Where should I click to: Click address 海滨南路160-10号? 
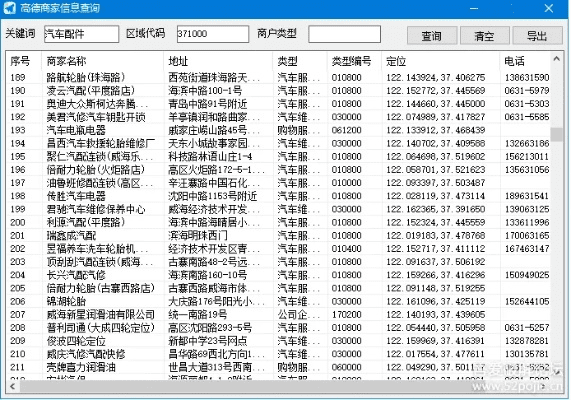coord(208,275)
